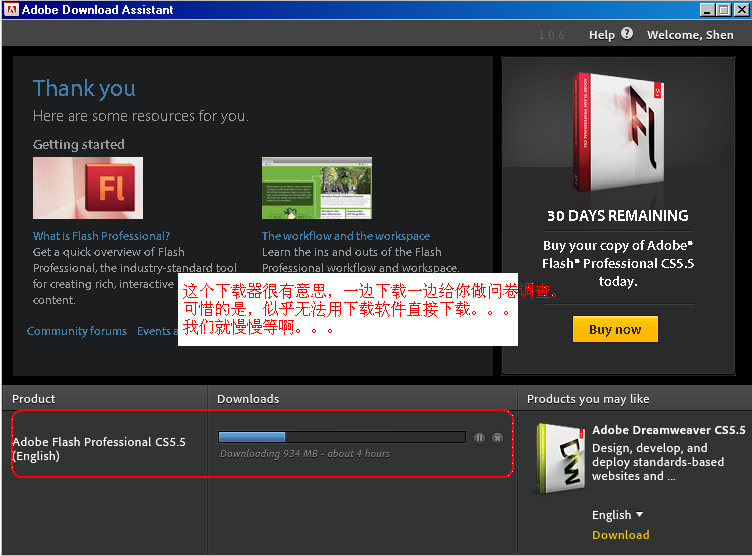Open the Fl Flash Professional thumbnail
The height and width of the screenshot is (556, 752).
pos(88,188)
